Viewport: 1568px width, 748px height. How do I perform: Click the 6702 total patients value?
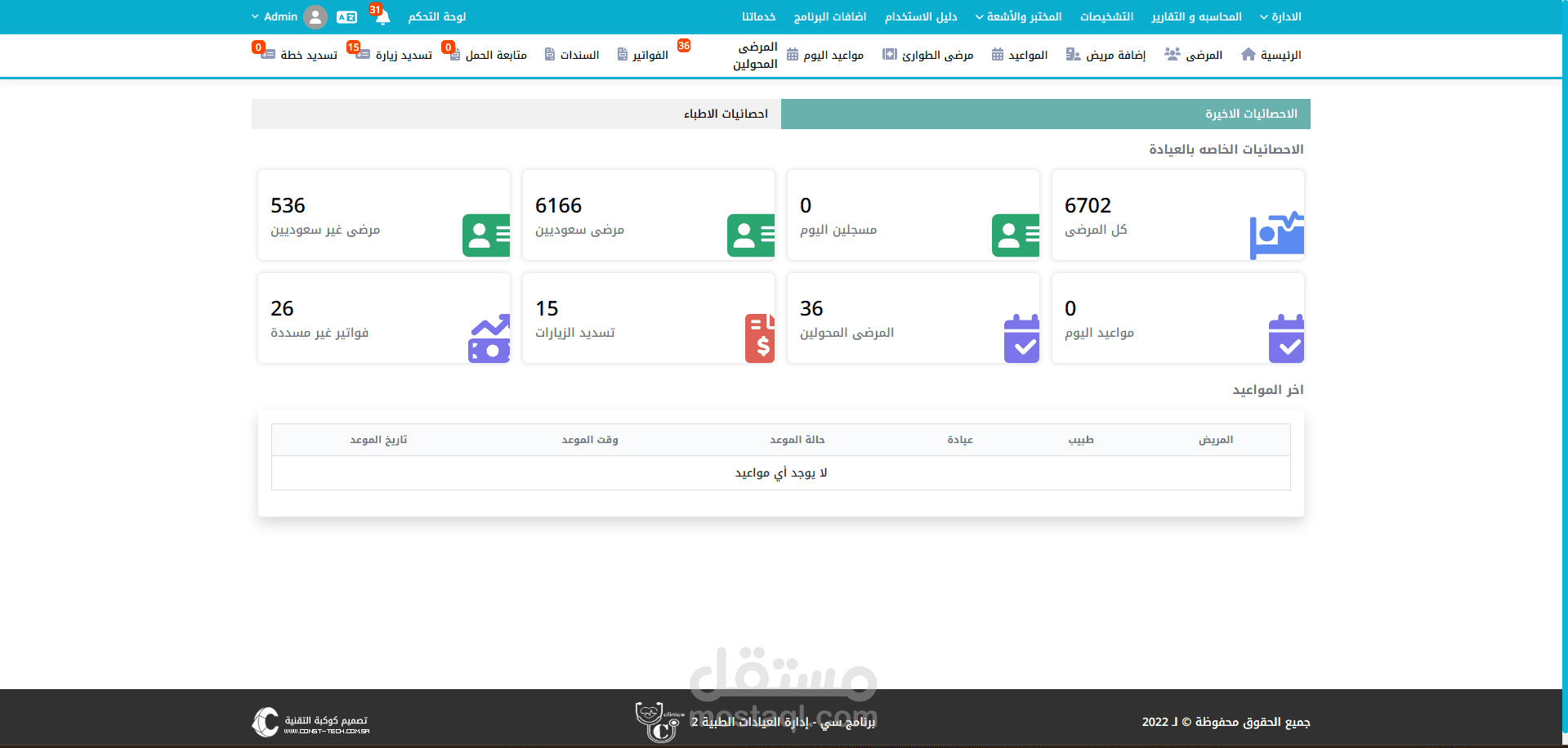[x=1088, y=205]
